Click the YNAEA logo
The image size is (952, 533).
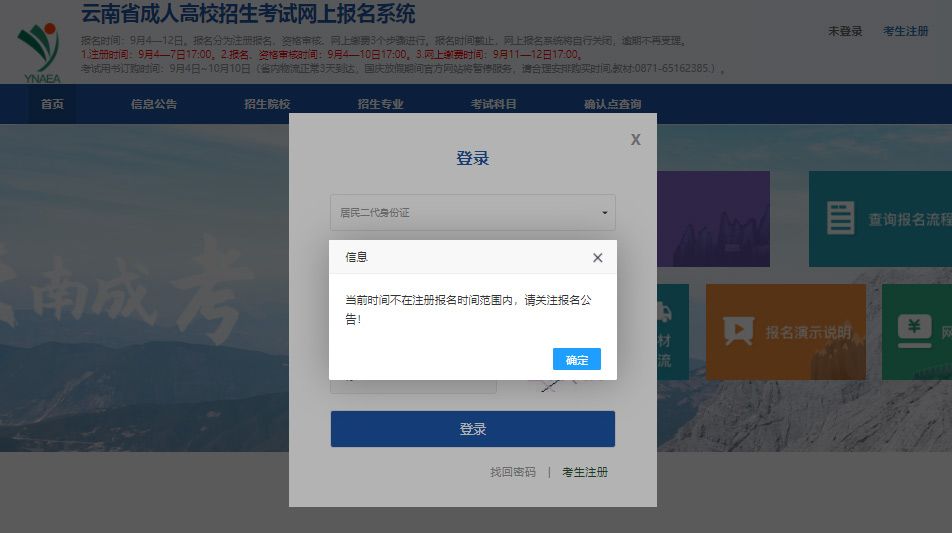(38, 50)
